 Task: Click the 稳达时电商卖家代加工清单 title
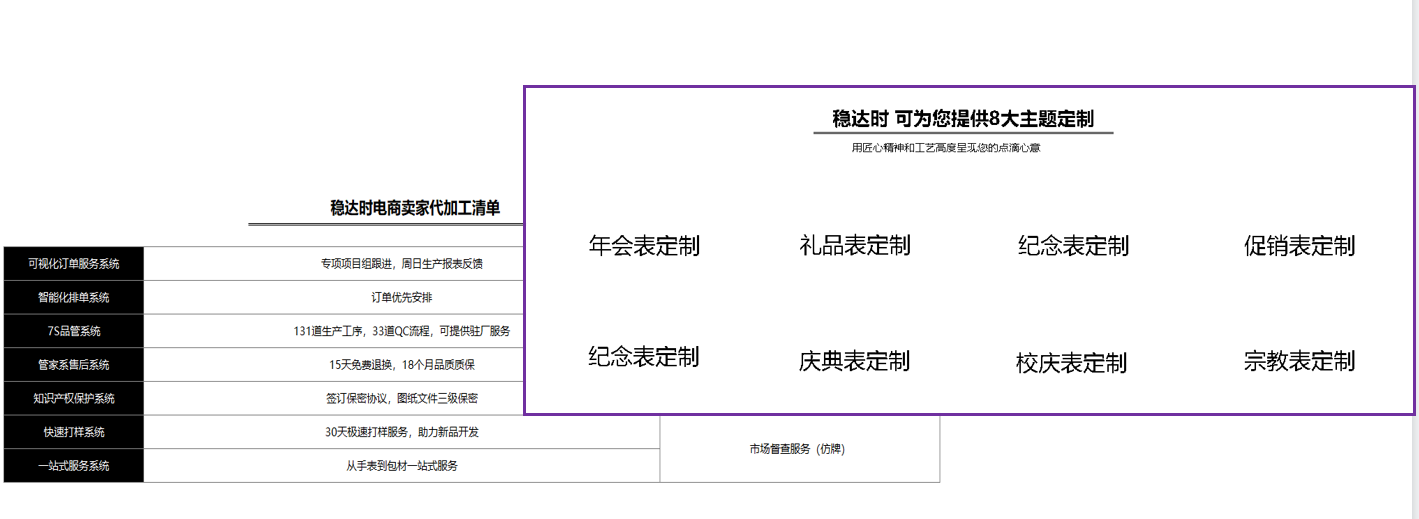415,208
